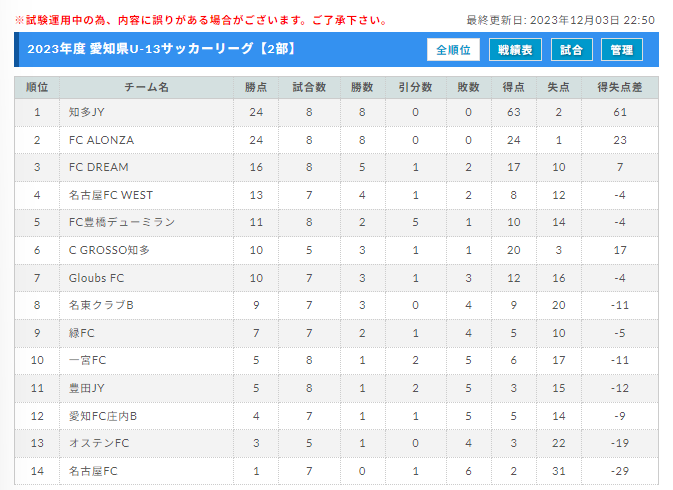
Task: Click the 得失点差 column header
Action: point(620,88)
